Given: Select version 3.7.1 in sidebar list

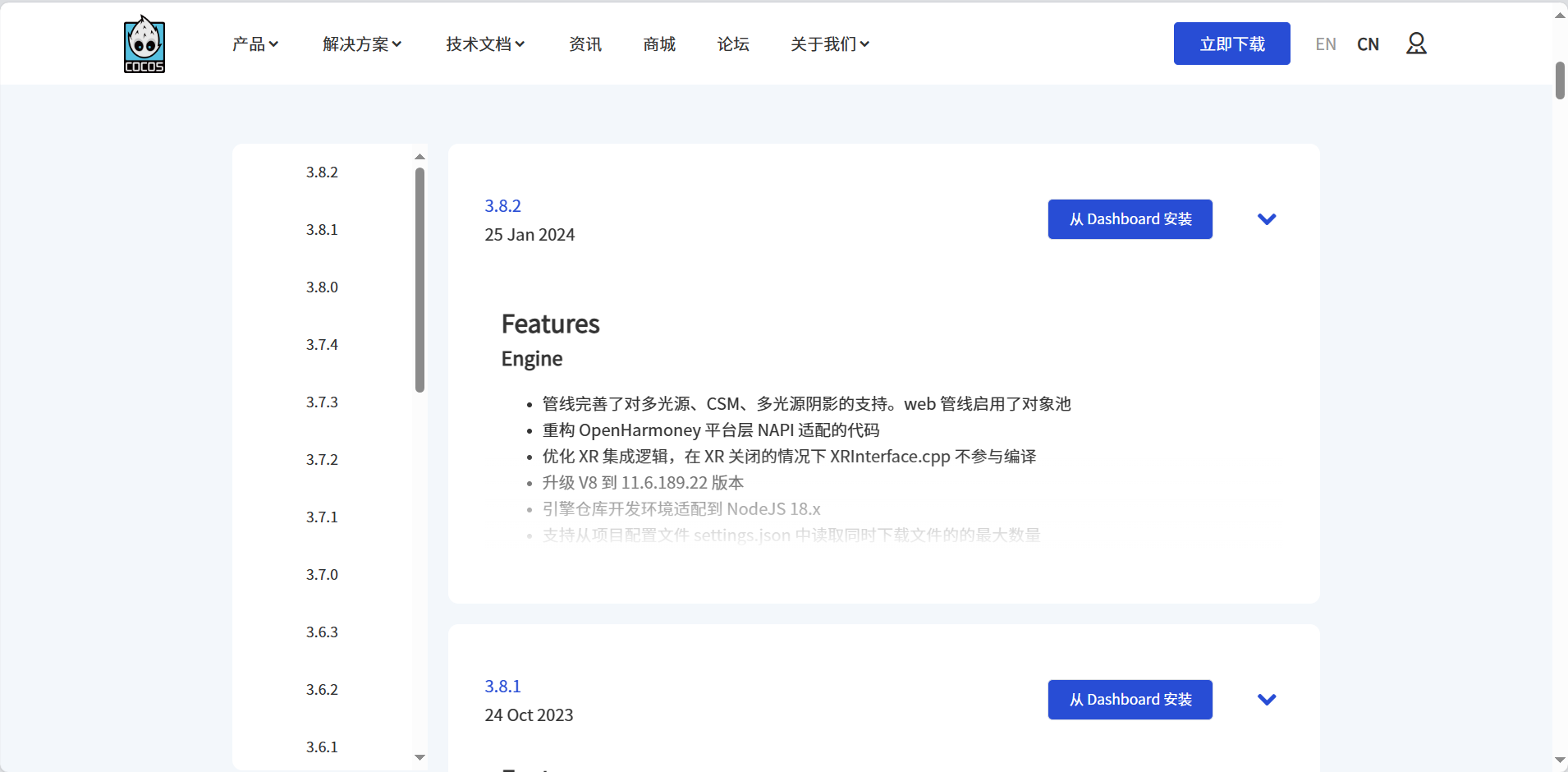Looking at the screenshot, I should (322, 517).
